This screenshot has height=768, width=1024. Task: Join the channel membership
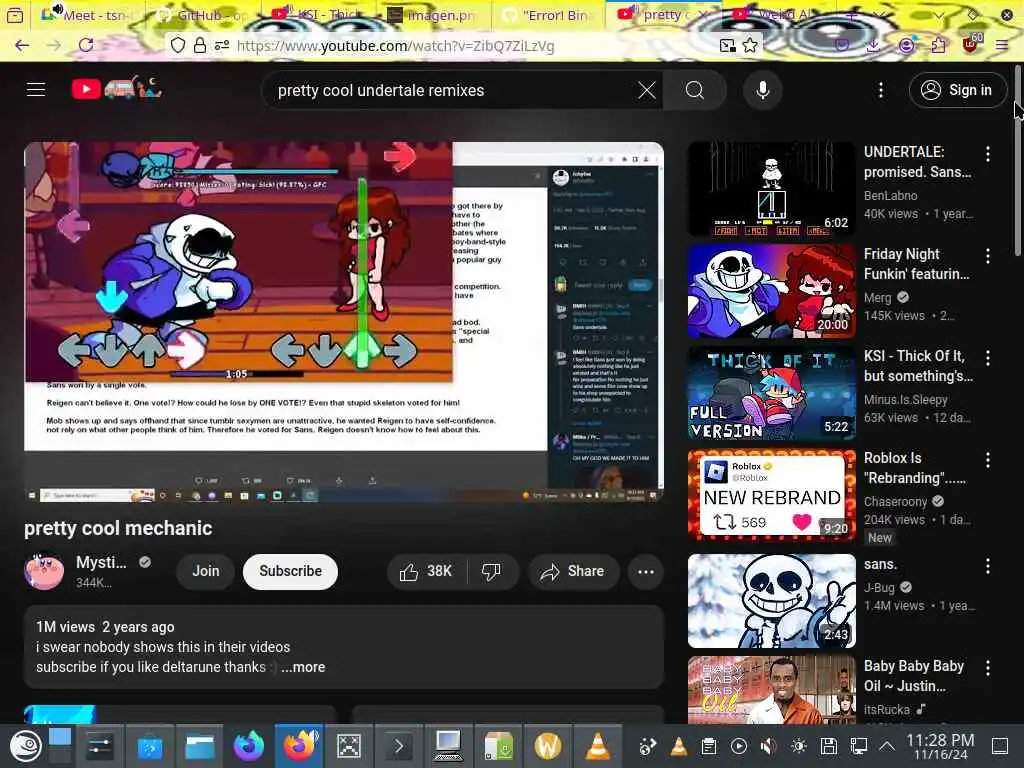(x=206, y=571)
